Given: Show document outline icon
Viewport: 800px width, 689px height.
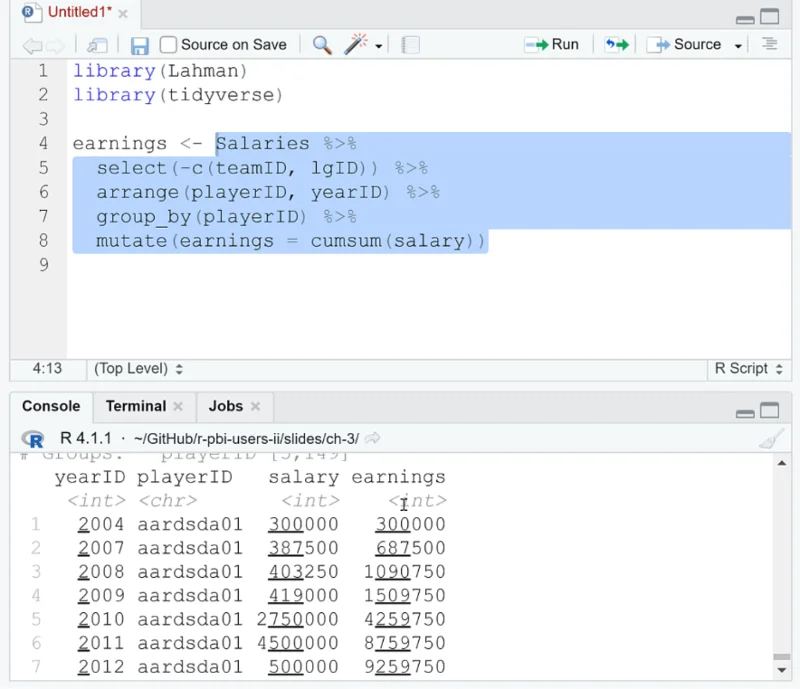Looking at the screenshot, I should 769,44.
